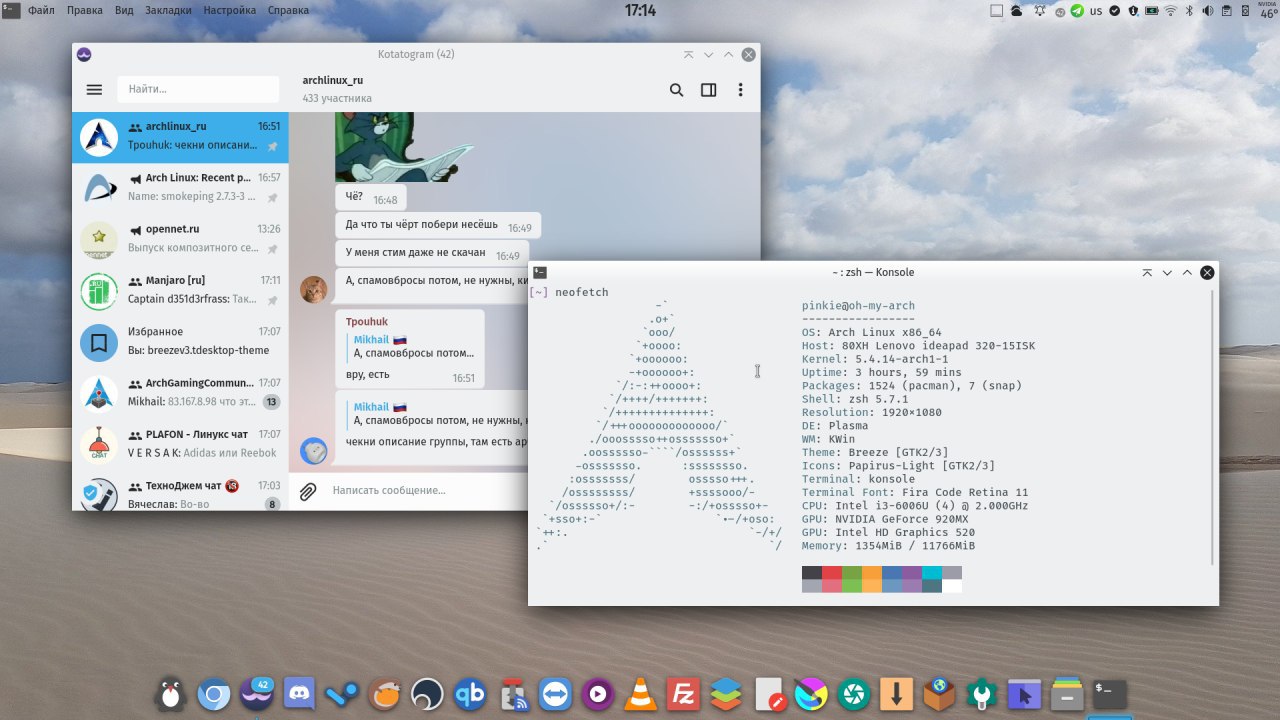Open the Файл menu
Viewport: 1280px width, 720px height.
(x=41, y=11)
